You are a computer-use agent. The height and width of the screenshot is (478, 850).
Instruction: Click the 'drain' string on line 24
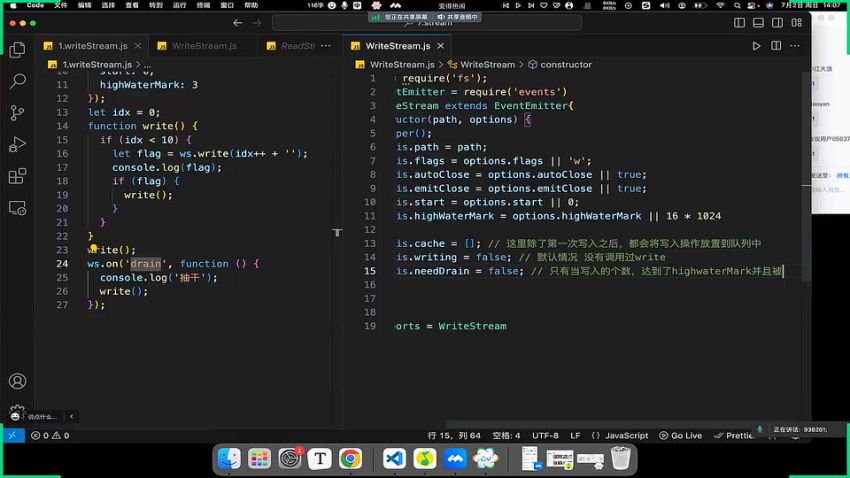click(x=145, y=263)
